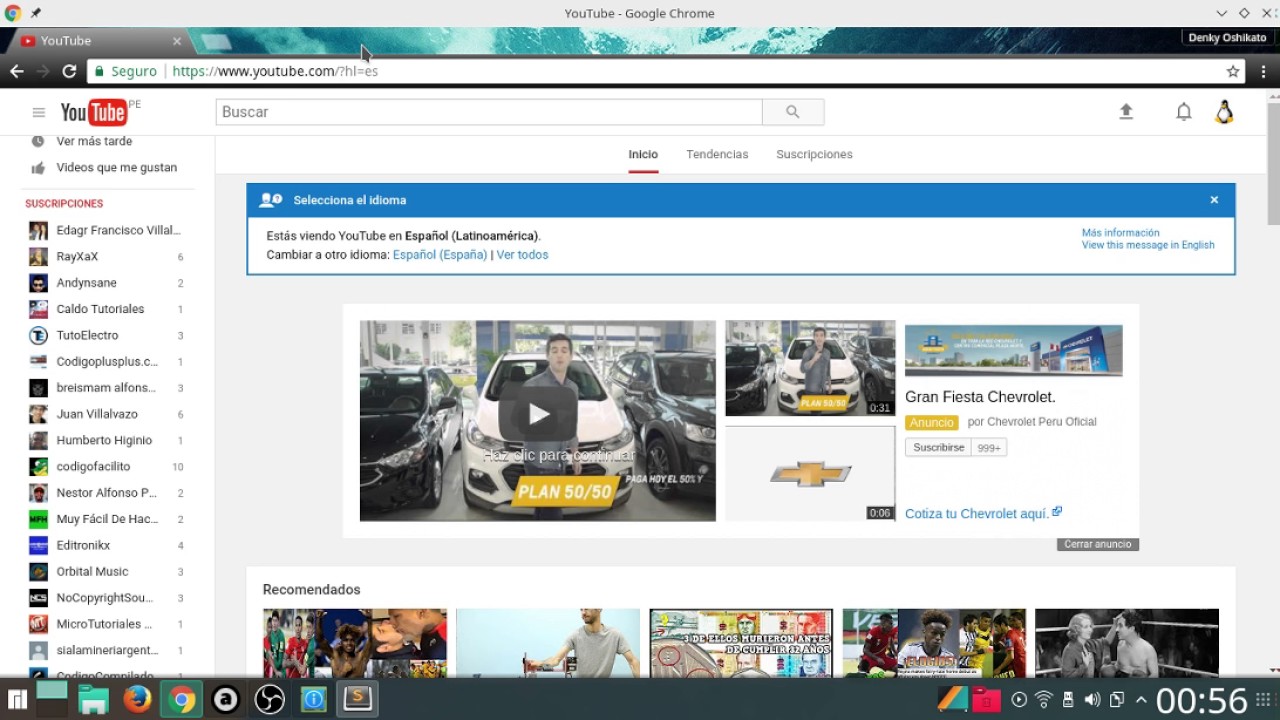Click View this message in English
The width and height of the screenshot is (1280, 720).
click(1148, 245)
